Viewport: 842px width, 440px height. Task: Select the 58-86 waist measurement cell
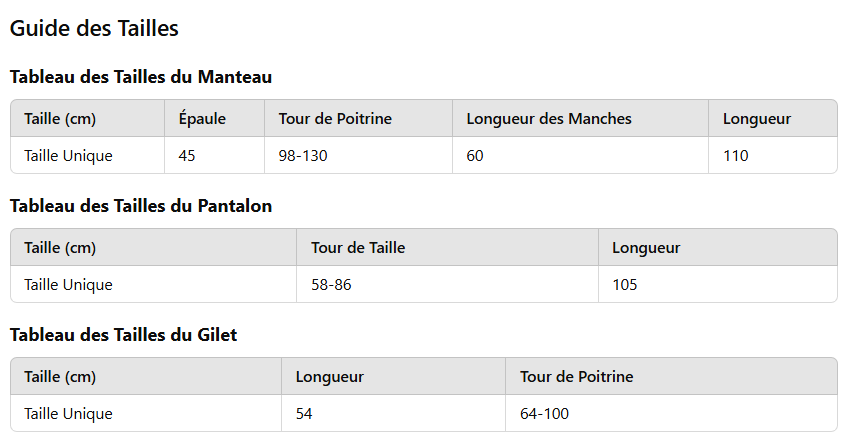(x=447, y=284)
